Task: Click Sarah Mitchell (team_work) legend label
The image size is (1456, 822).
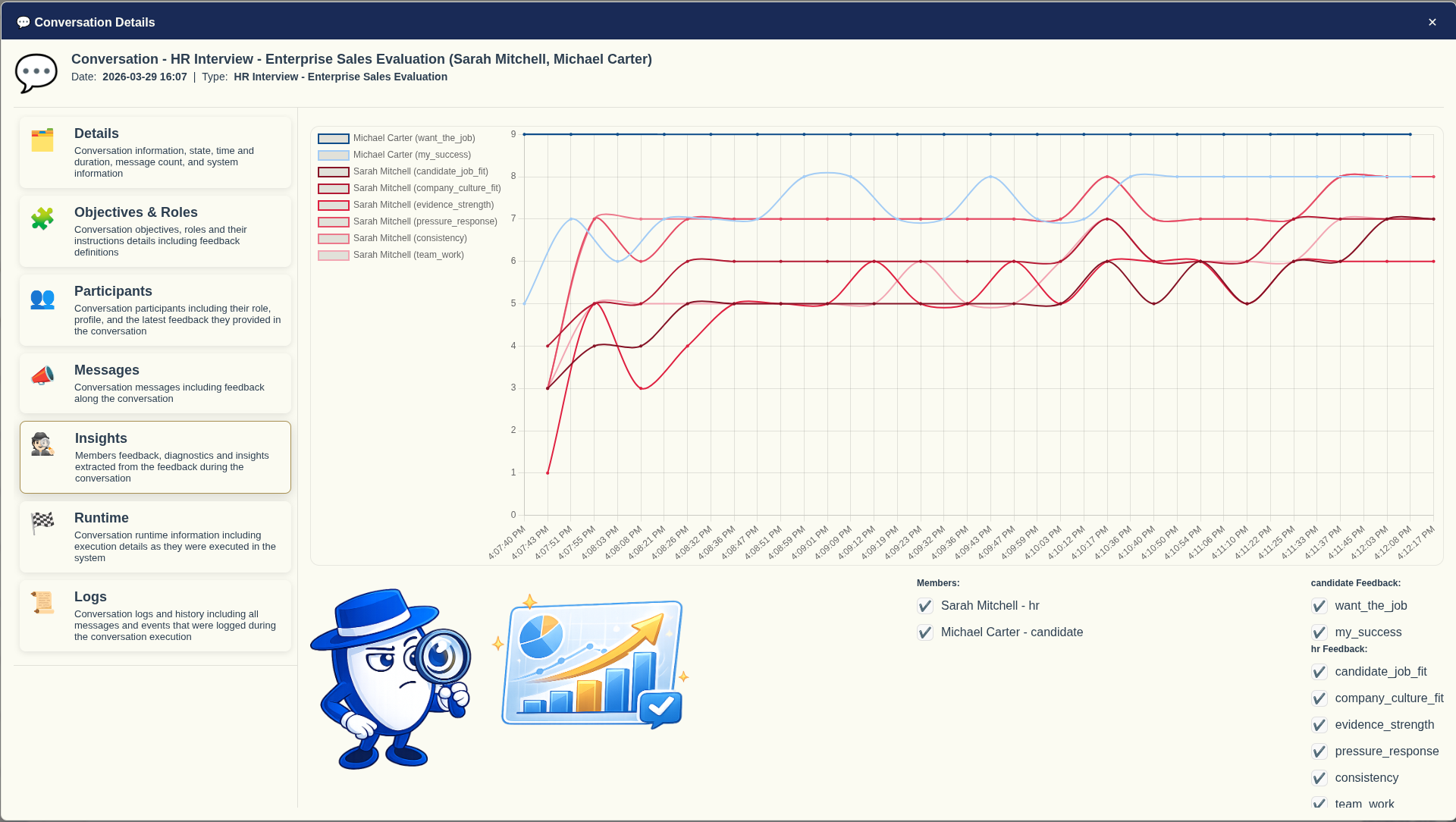Action: point(408,255)
